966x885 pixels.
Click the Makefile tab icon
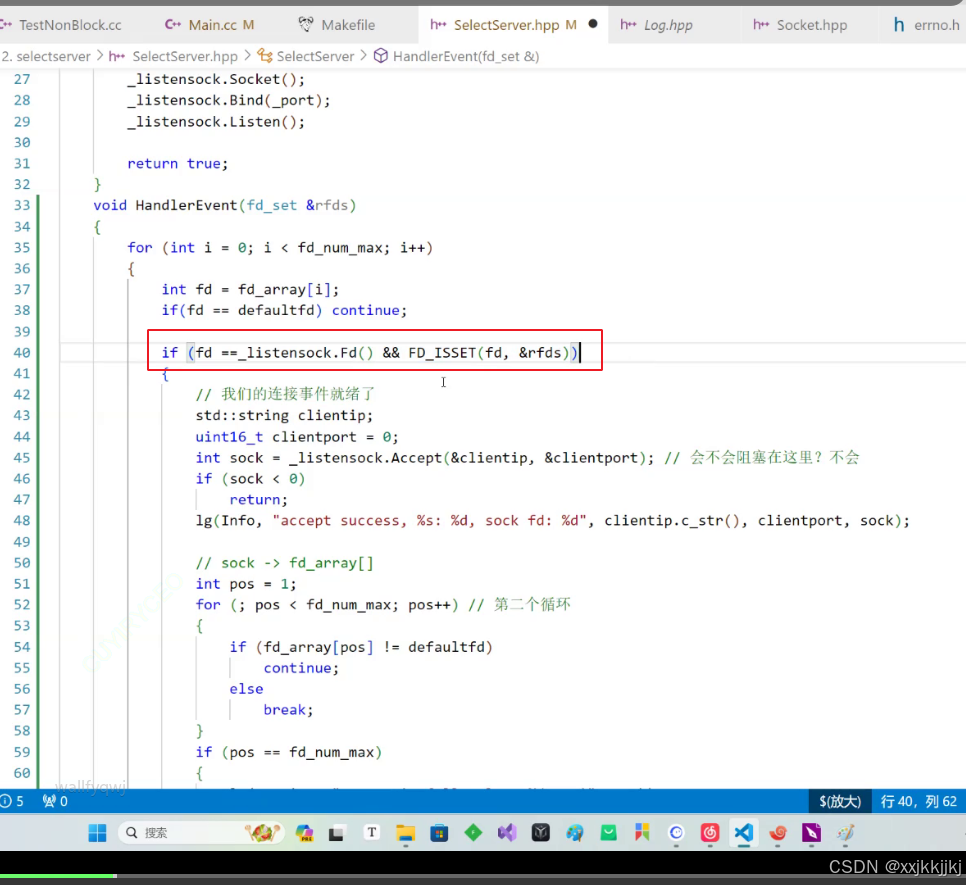(306, 25)
